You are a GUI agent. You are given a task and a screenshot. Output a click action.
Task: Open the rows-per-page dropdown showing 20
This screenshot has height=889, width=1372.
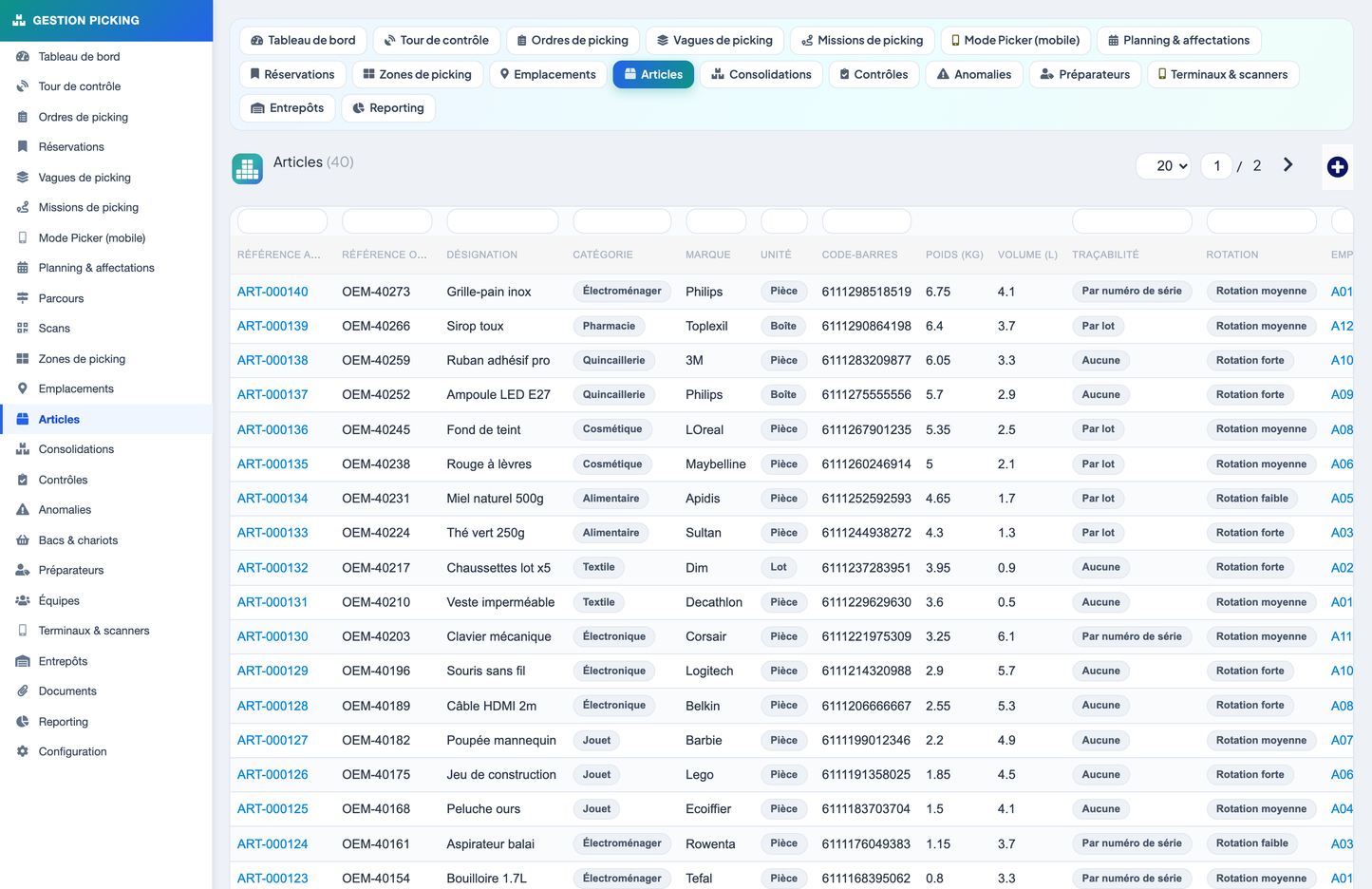tap(1163, 166)
